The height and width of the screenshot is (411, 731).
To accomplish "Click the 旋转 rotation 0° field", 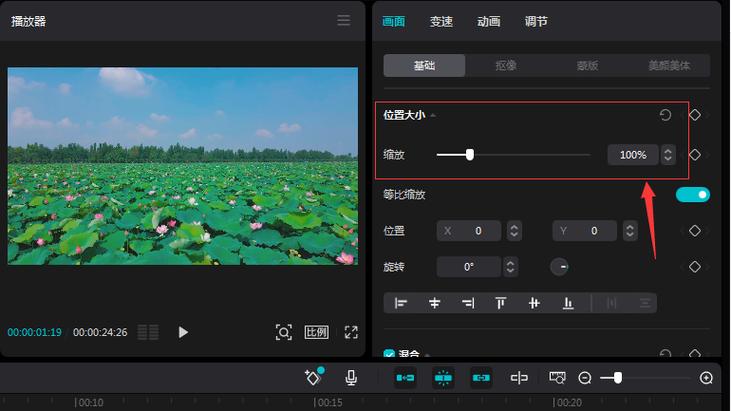I will tap(469, 267).
